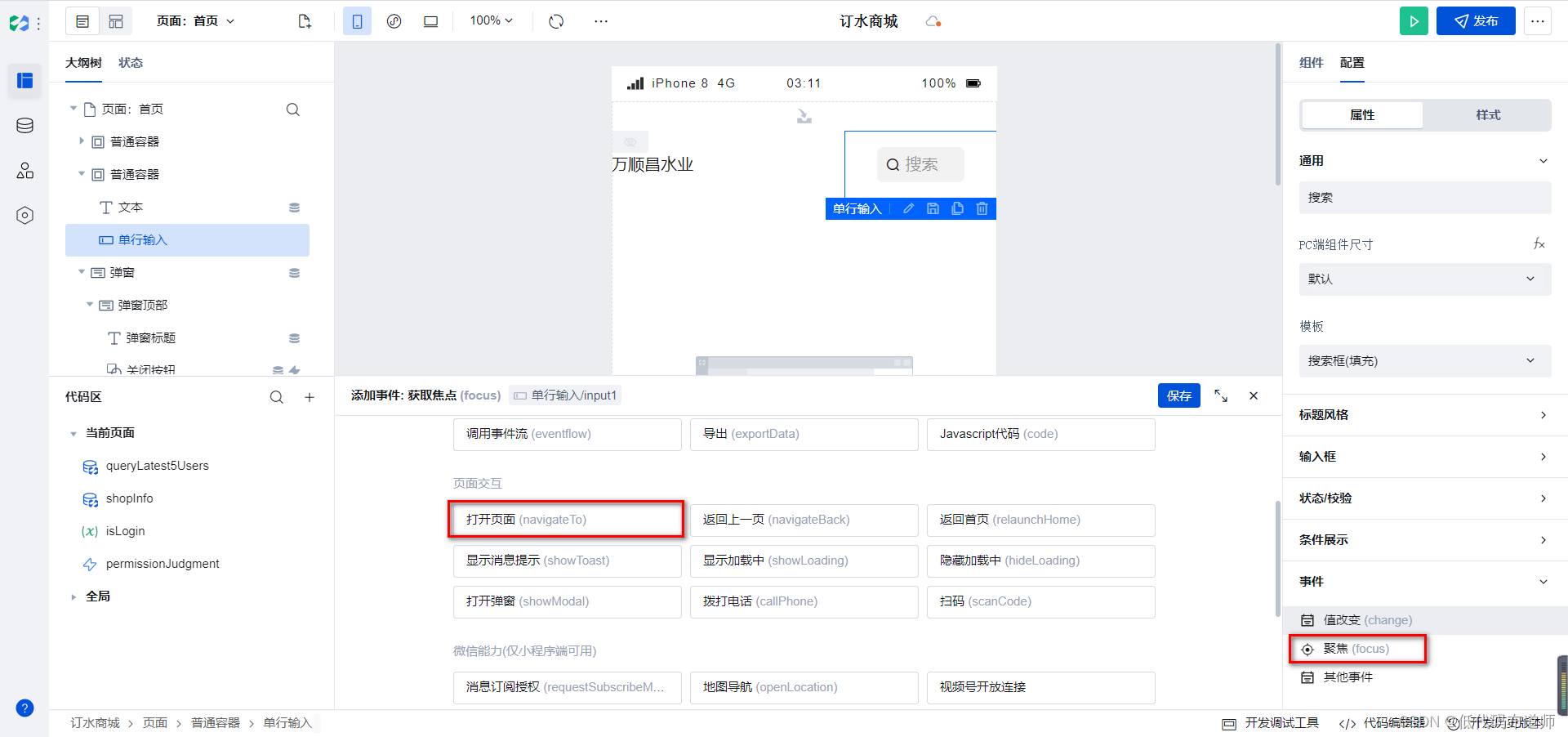Delete component with trash icon on canvas

982,209
